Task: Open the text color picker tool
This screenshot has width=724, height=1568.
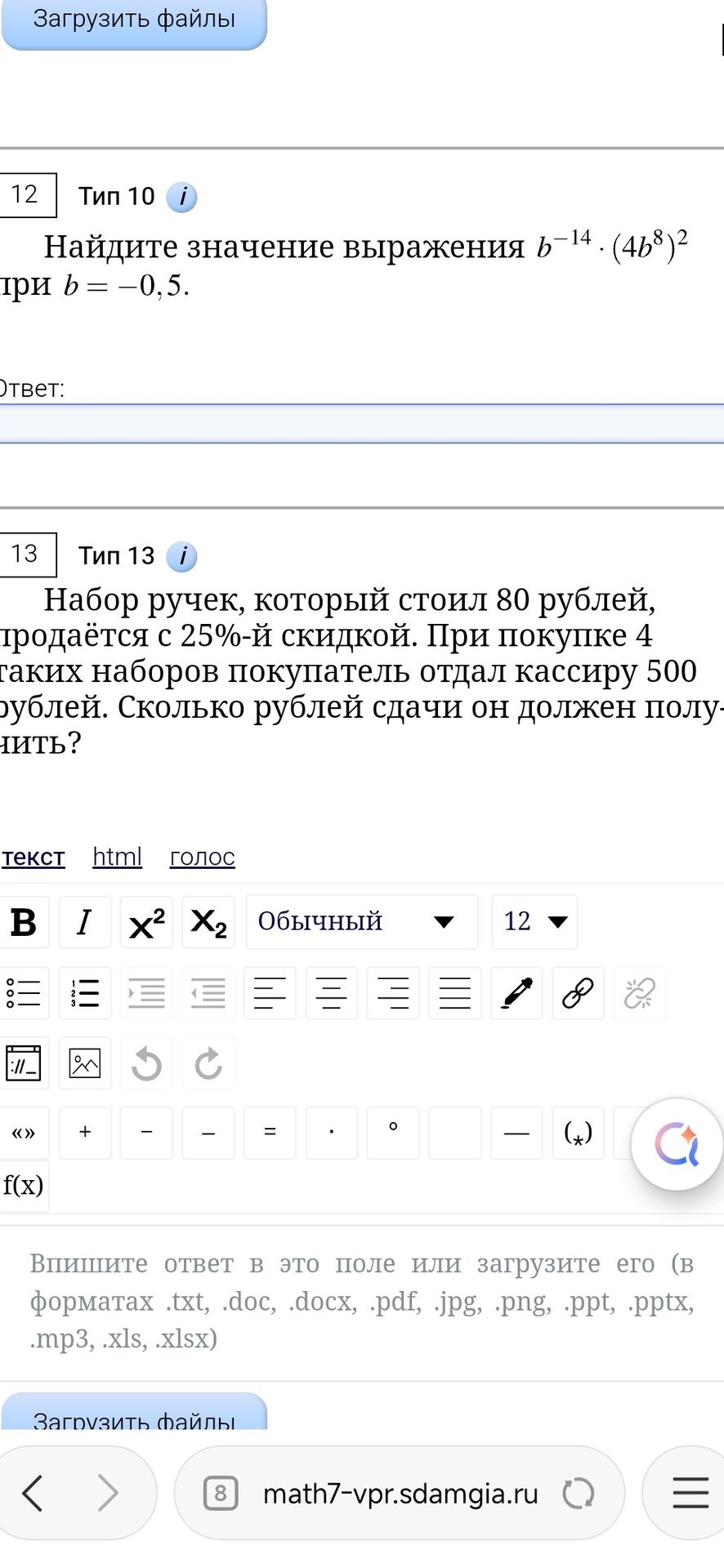Action: pos(516,993)
